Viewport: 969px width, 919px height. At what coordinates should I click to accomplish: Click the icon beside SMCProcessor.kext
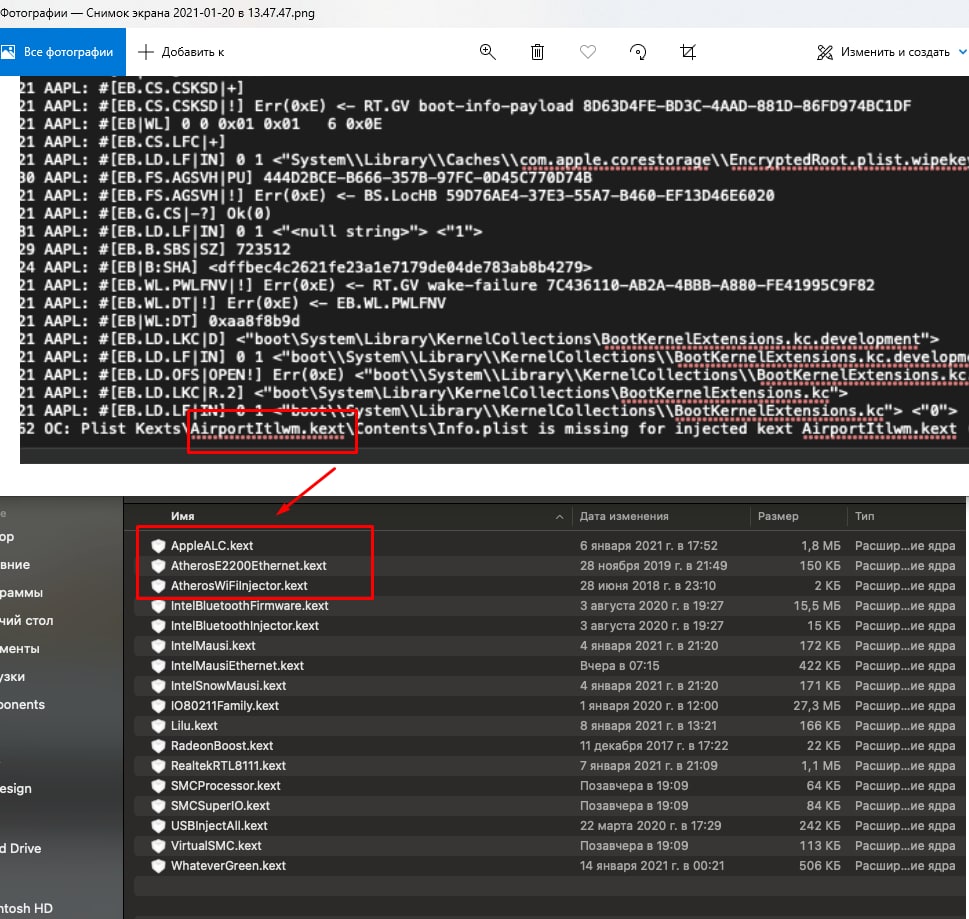(158, 786)
